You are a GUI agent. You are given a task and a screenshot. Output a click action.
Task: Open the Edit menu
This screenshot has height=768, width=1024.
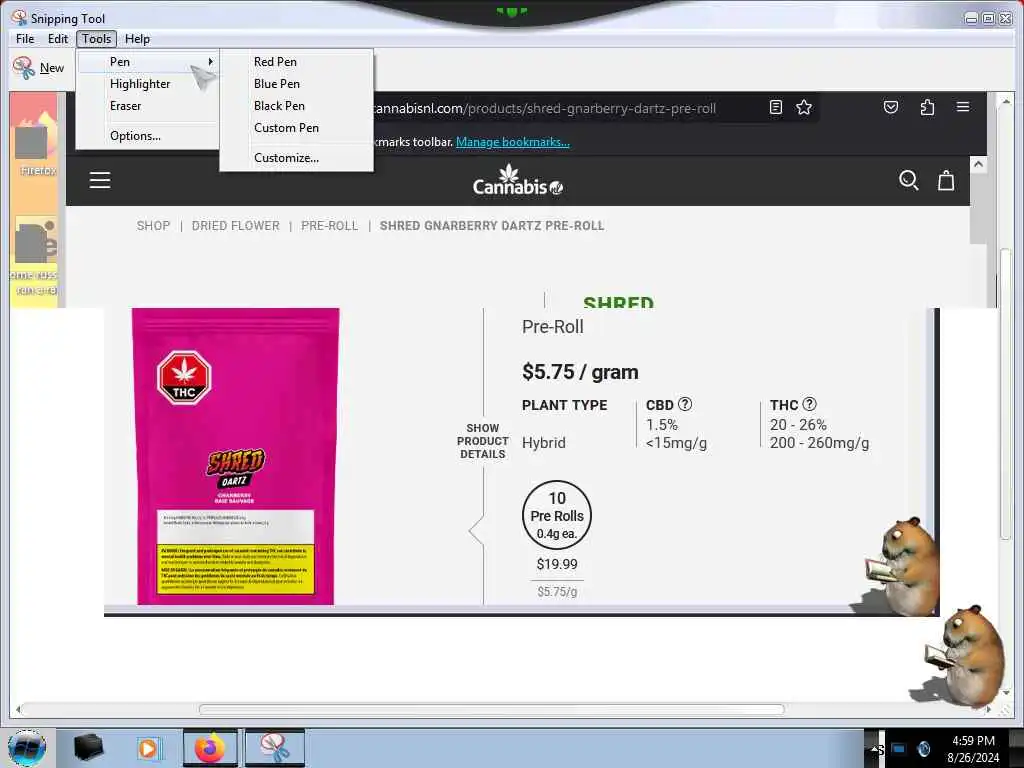pos(57,39)
